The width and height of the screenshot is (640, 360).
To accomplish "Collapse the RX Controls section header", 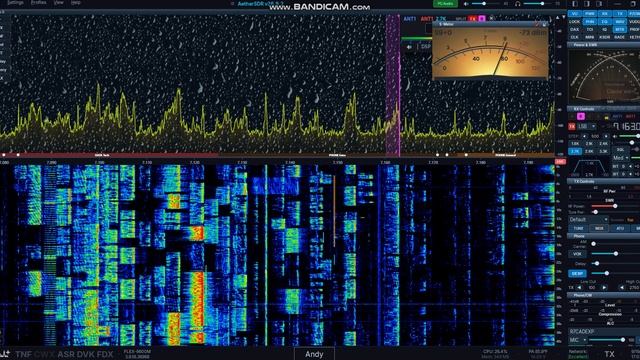I will pos(603,109).
